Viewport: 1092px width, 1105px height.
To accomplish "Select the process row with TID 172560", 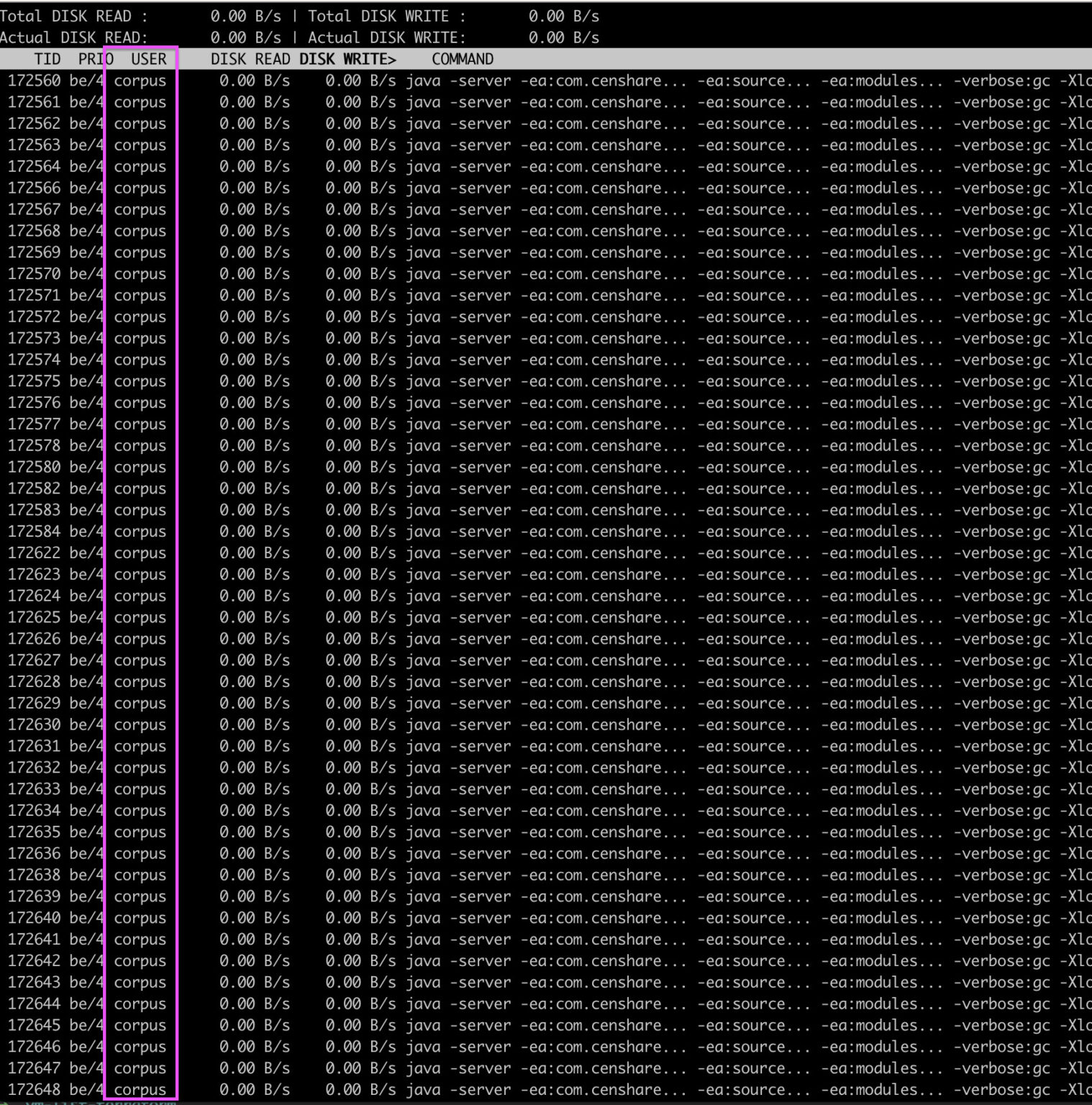I will [288, 81].
